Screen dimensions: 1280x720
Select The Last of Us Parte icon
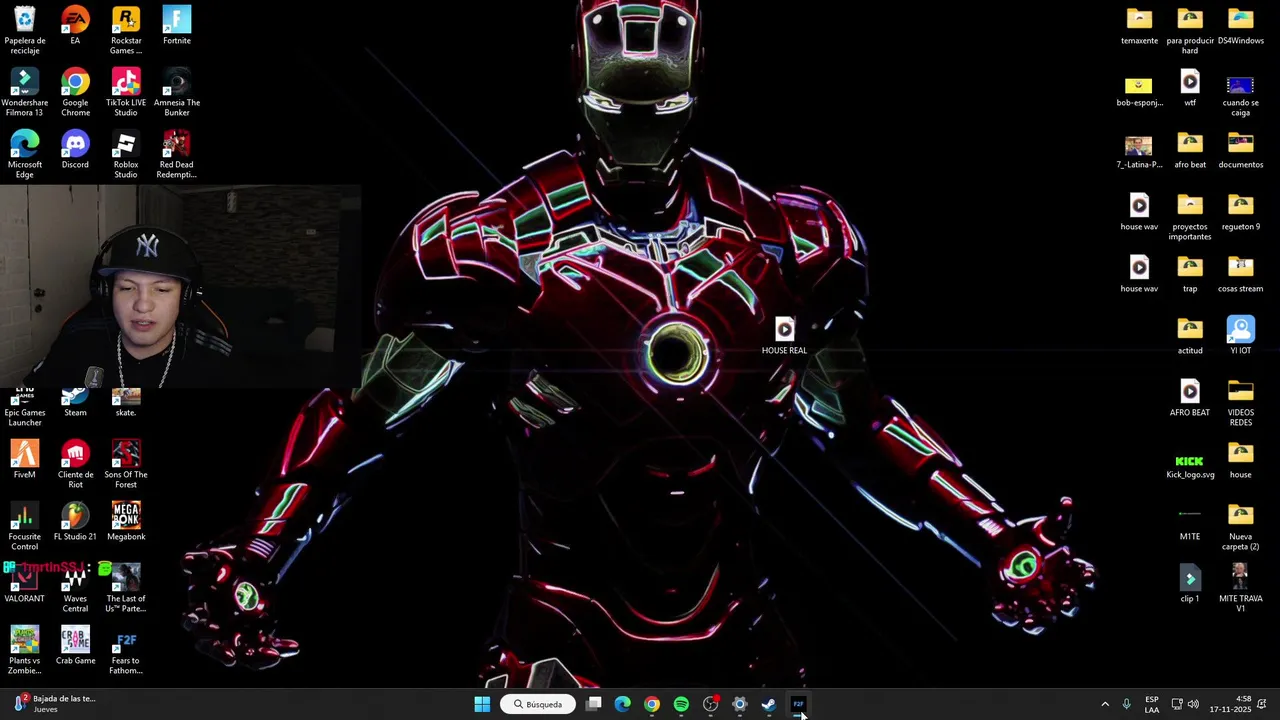click(x=126, y=588)
